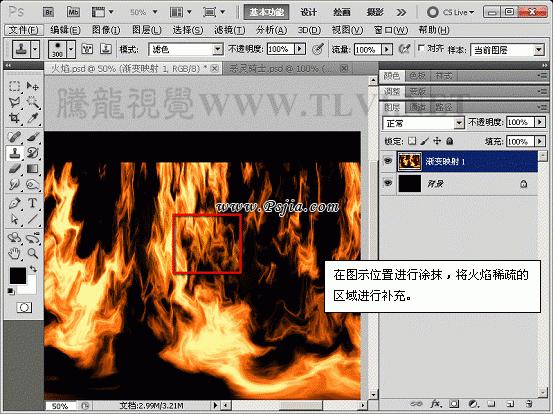Select the Pen tool
This screenshot has width=553, height=414.
[14, 203]
